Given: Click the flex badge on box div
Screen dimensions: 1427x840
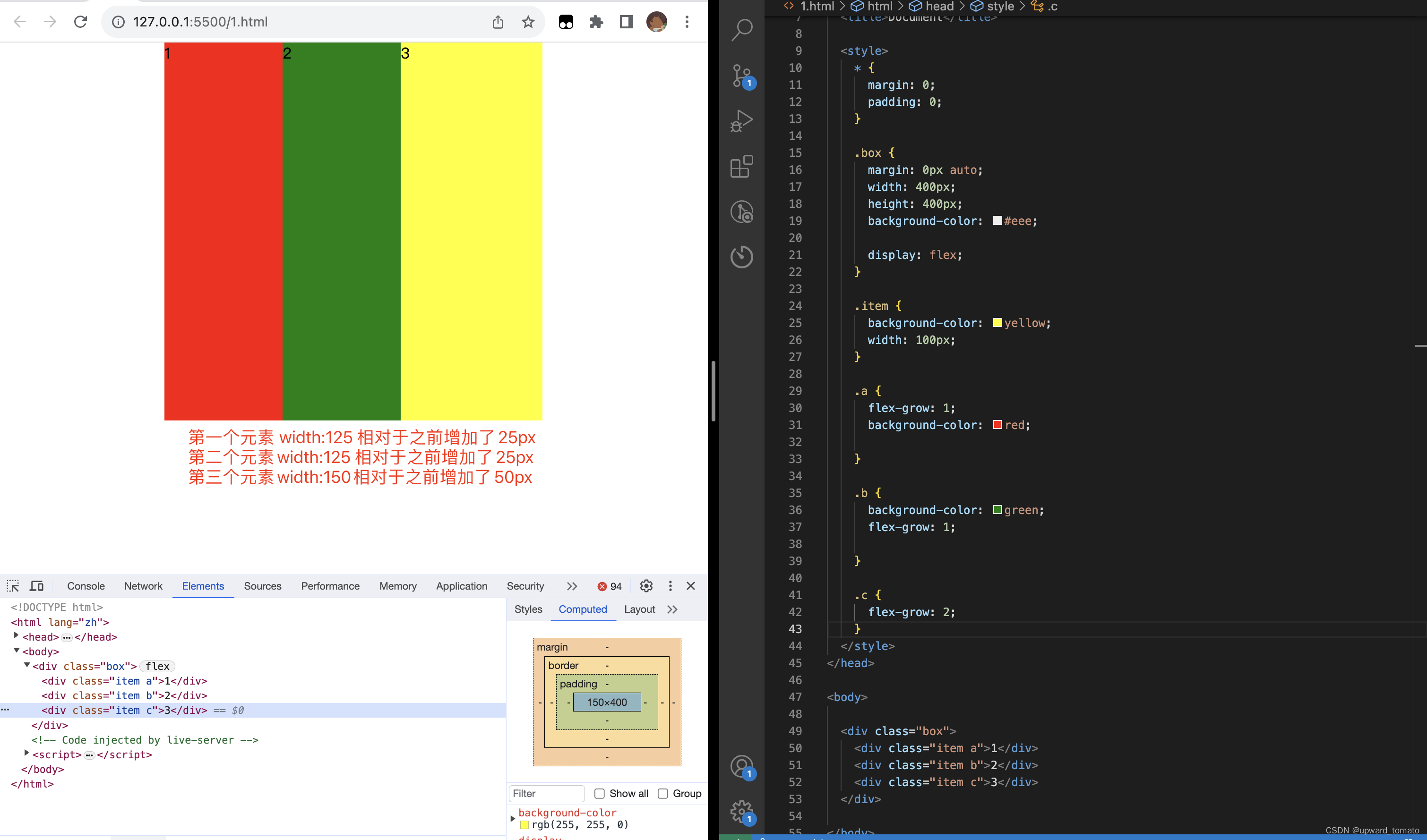Looking at the screenshot, I should (157, 666).
